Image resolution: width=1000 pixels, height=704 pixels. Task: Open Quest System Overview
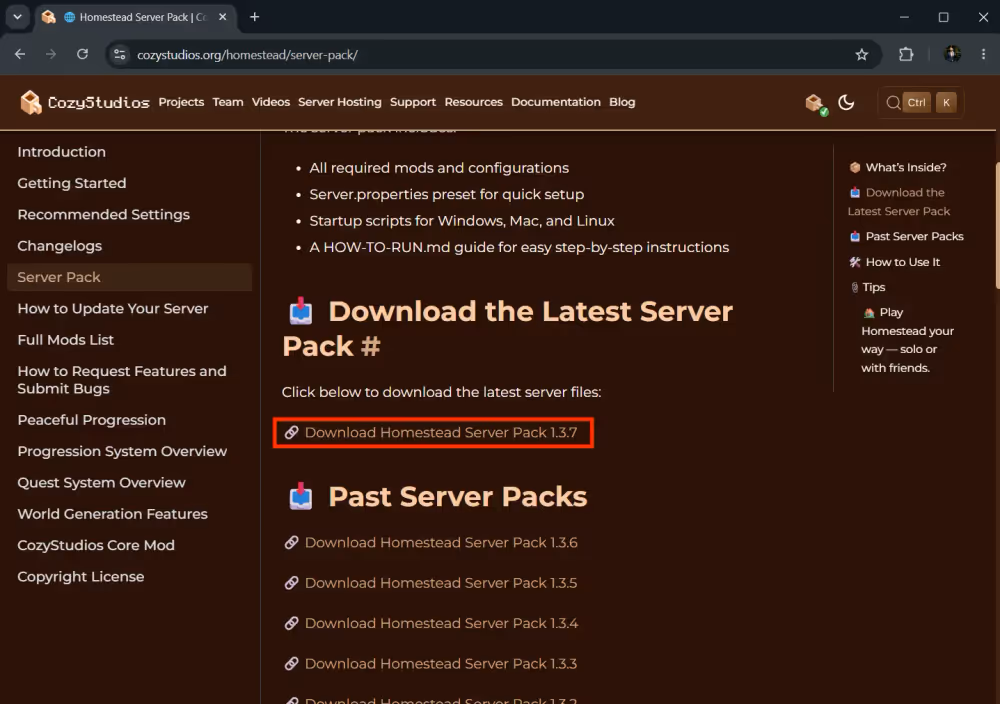pos(101,483)
